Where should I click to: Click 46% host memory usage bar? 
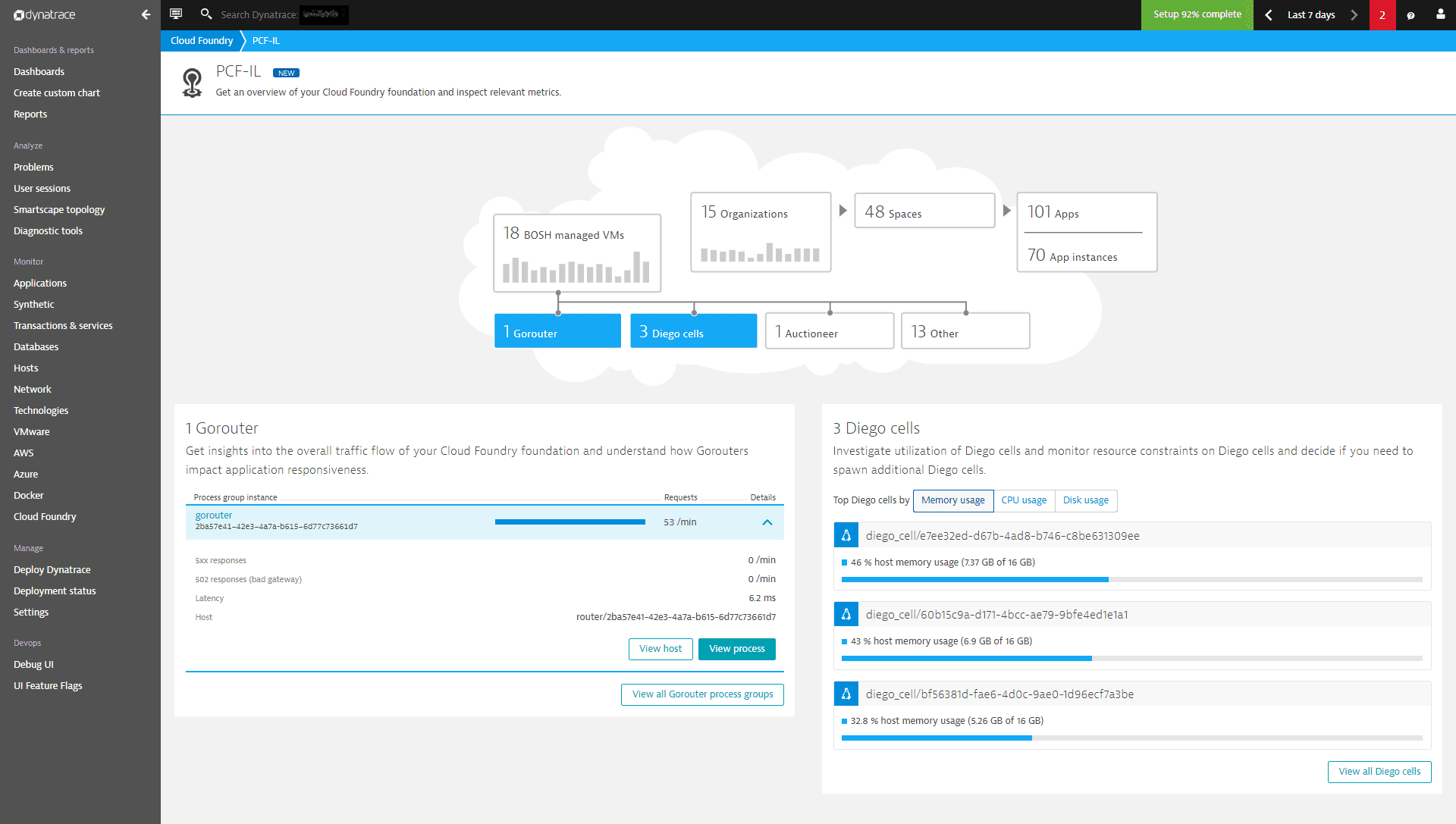coord(1132,579)
